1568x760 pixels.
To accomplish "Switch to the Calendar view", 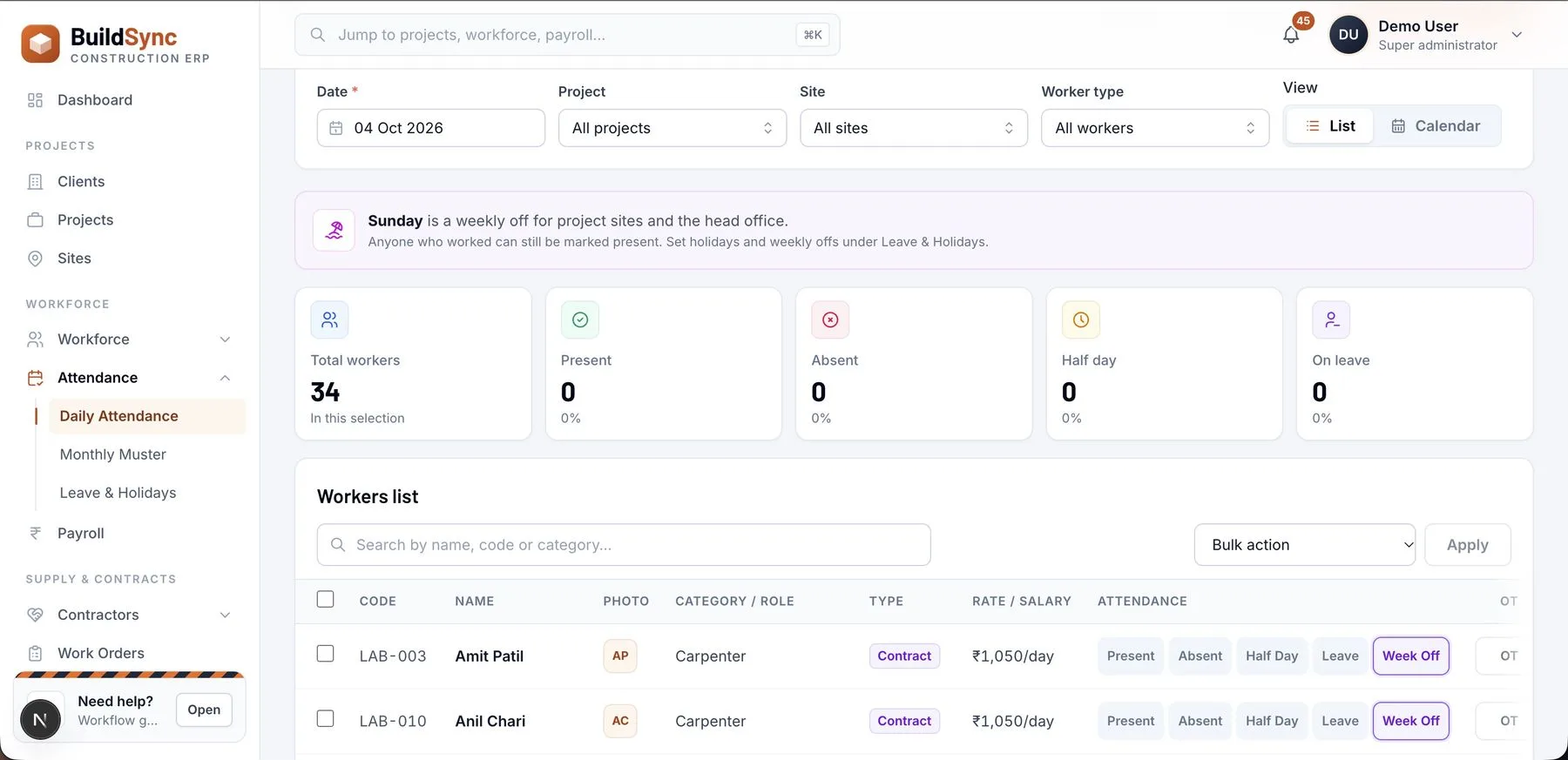I will pyautogui.click(x=1436, y=126).
